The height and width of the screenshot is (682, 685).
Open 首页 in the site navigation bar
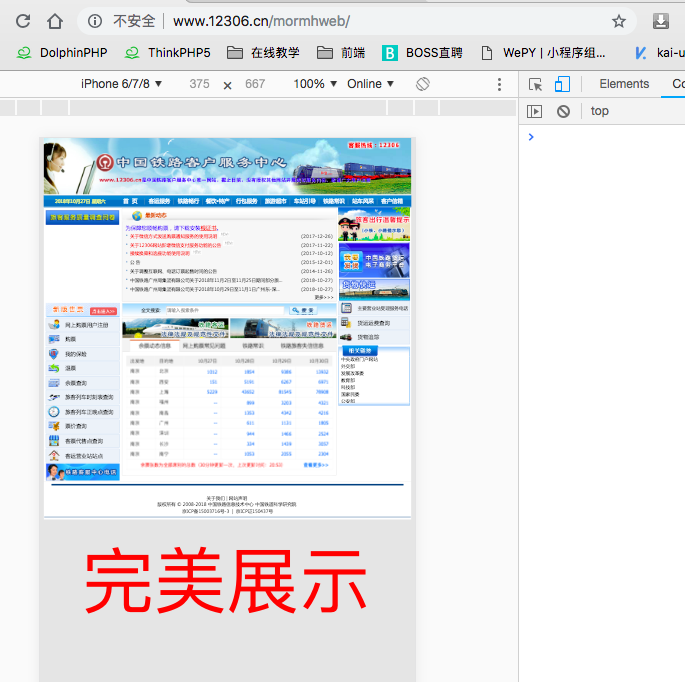click(130, 201)
